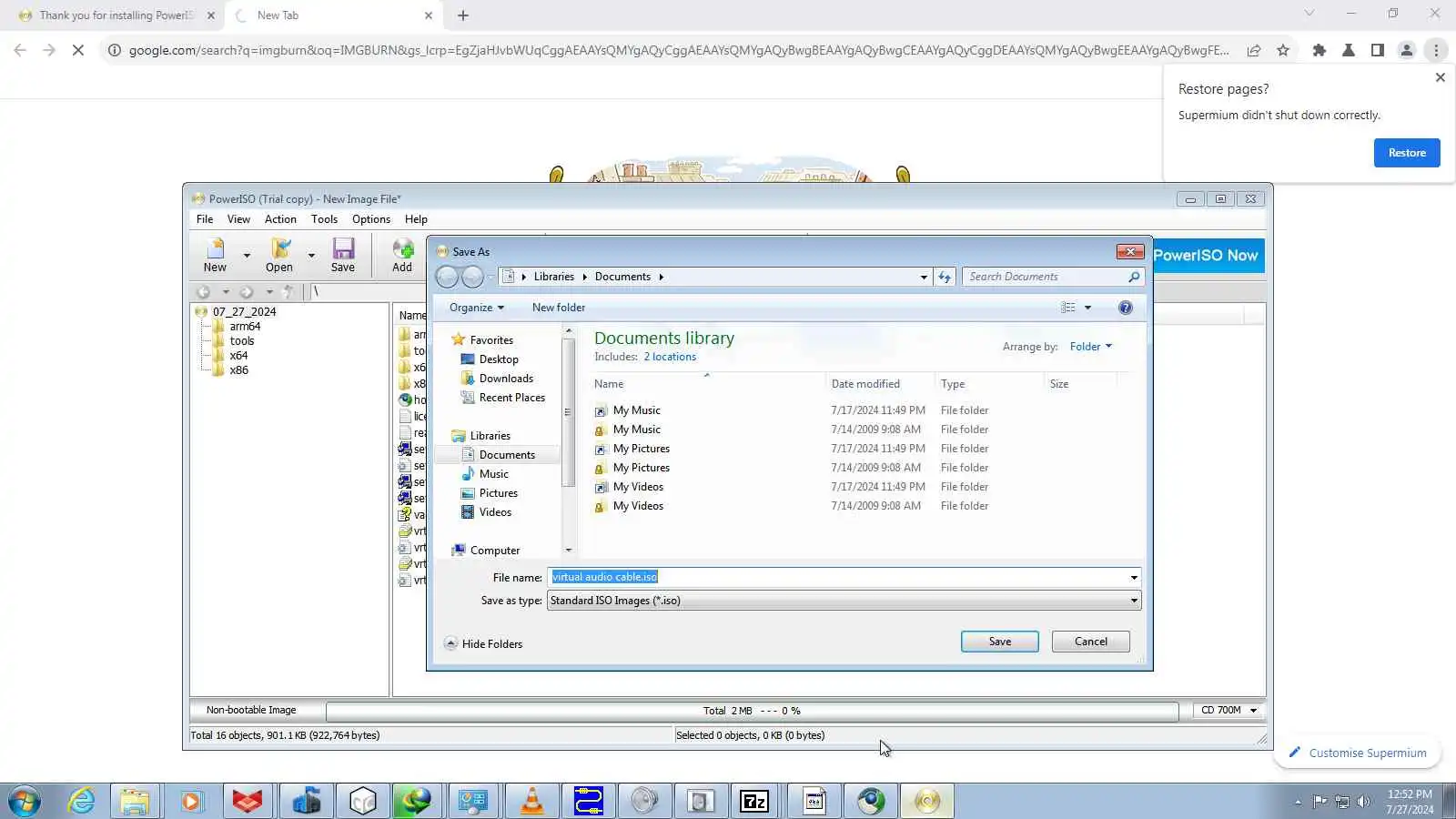This screenshot has height=819, width=1456.
Task: Select Recent Places in navigation pane
Action: point(512,398)
